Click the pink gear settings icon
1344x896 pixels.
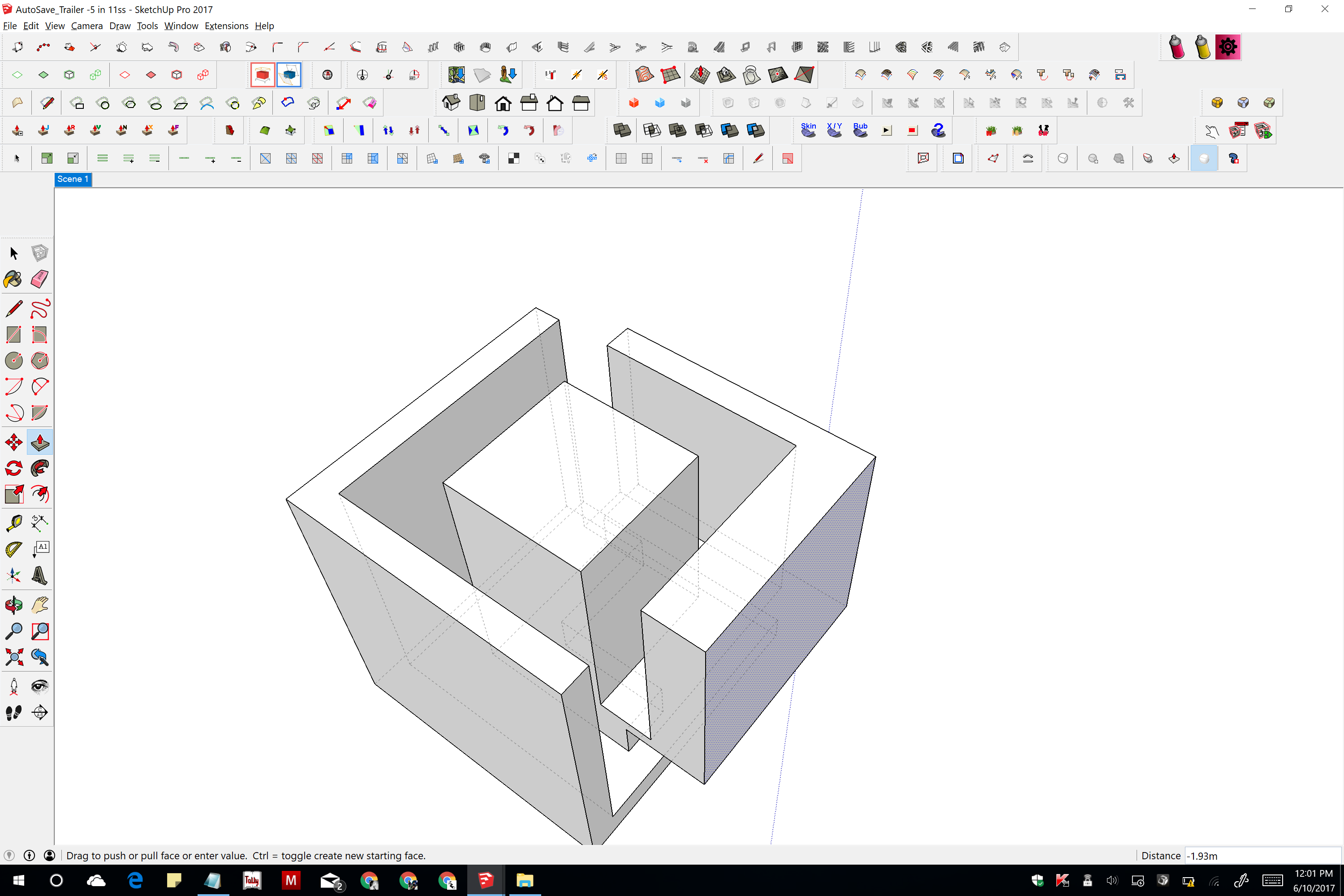tap(1228, 47)
